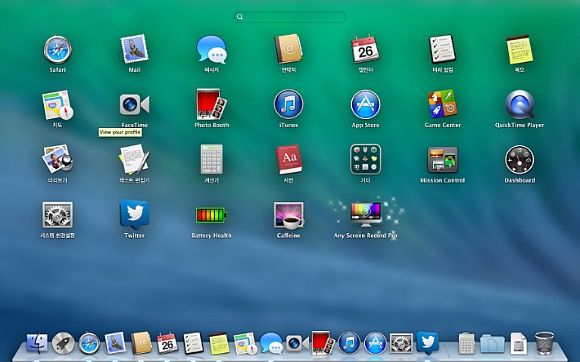The height and width of the screenshot is (362, 580).
Task: Launch the Caffeine app
Action: [x=289, y=215]
